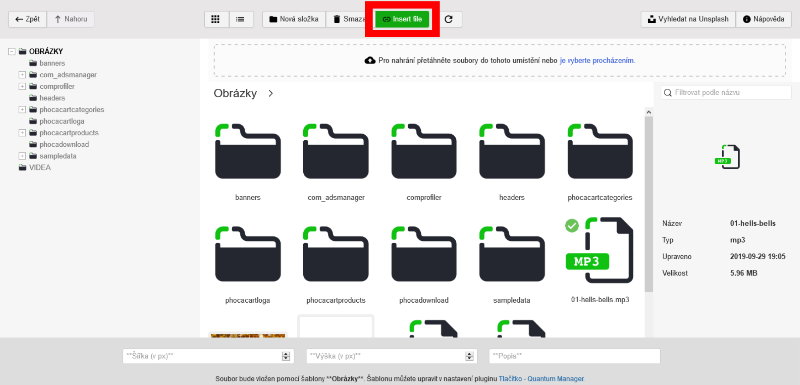Click the sampledata folder icon
The width and height of the screenshot is (800, 385).
[512, 254]
